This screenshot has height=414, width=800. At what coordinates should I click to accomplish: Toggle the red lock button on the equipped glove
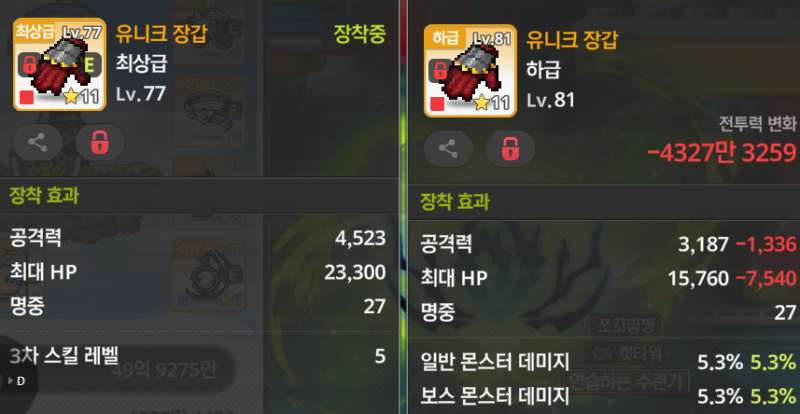[x=99, y=143]
